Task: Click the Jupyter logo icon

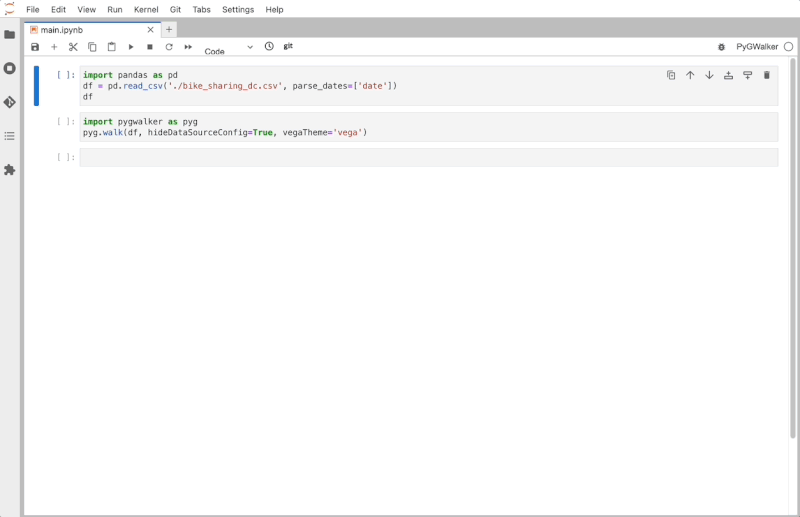Action: [x=9, y=9]
